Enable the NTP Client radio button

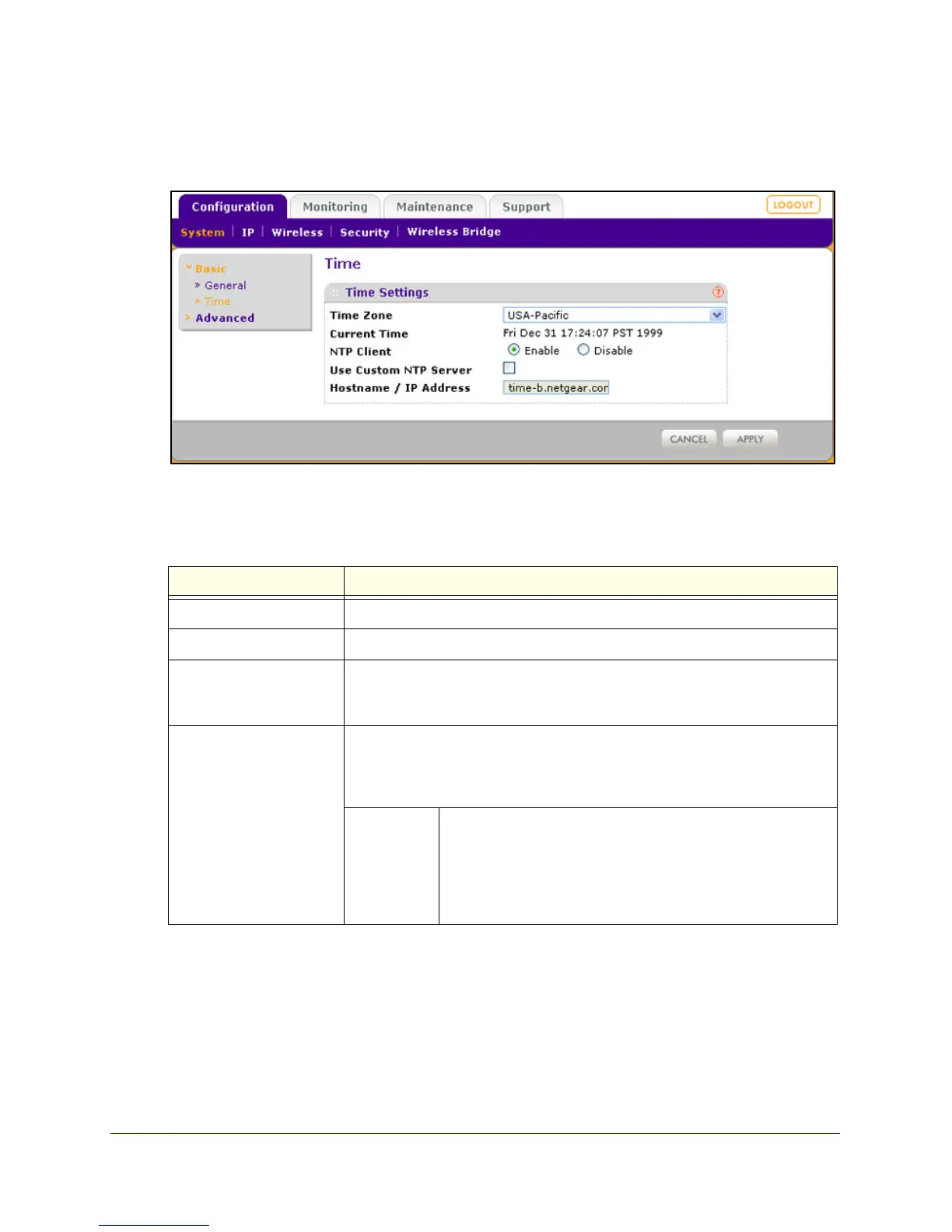[513, 350]
